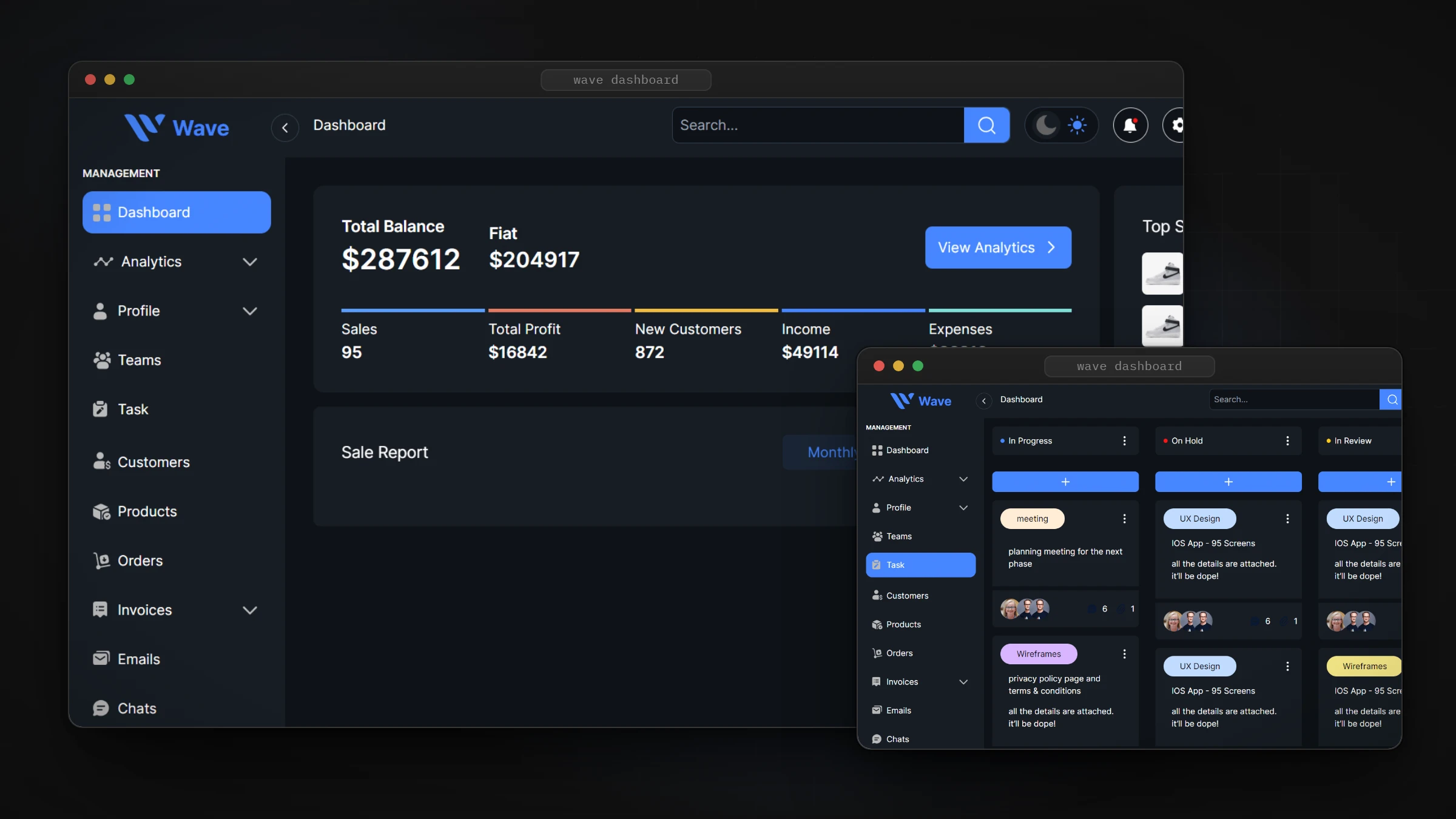Open three-dot menu on In Progress Wireframes card
Viewport: 1456px width, 819px height.
pyautogui.click(x=1124, y=654)
